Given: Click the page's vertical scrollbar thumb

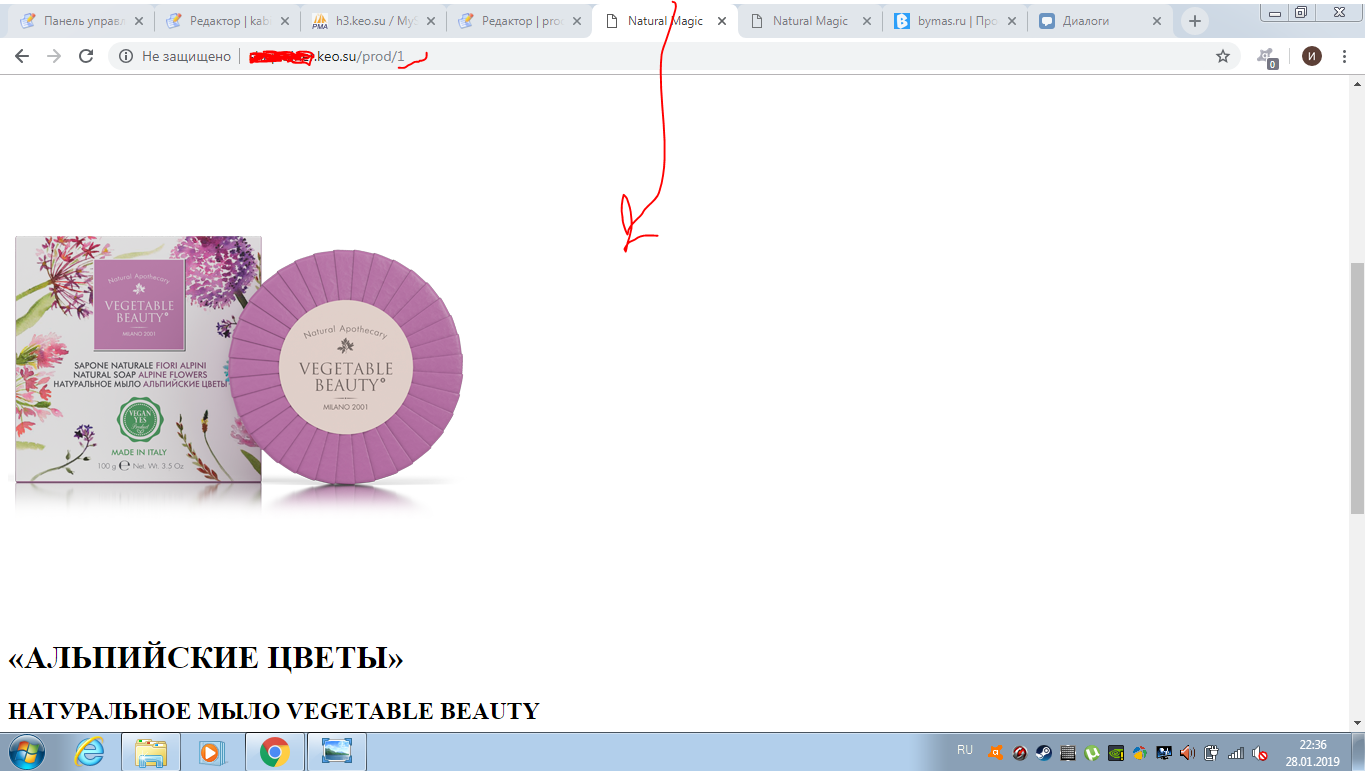Looking at the screenshot, I should (x=1357, y=388).
